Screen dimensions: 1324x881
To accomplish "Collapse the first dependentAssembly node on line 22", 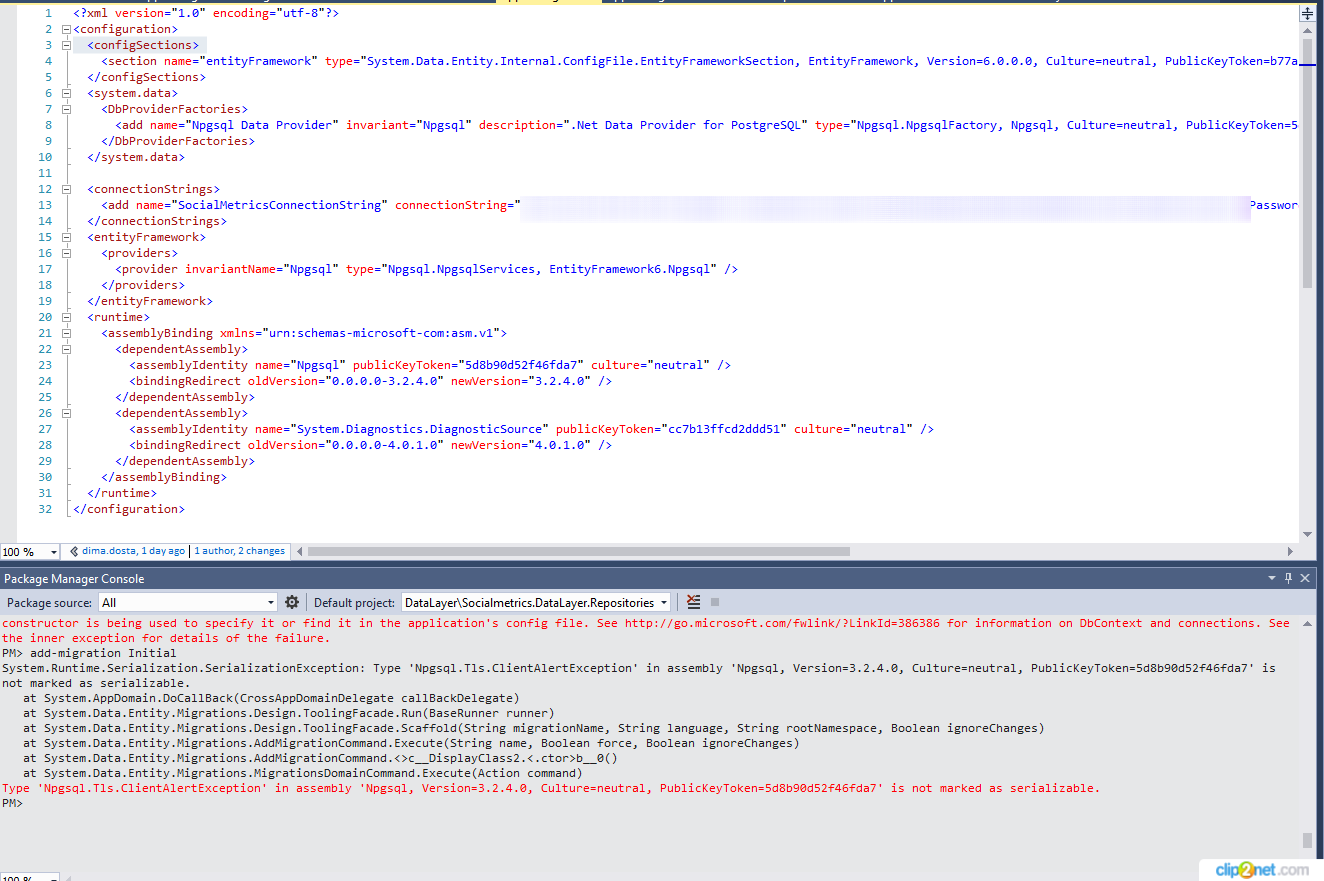I will pyautogui.click(x=66, y=349).
